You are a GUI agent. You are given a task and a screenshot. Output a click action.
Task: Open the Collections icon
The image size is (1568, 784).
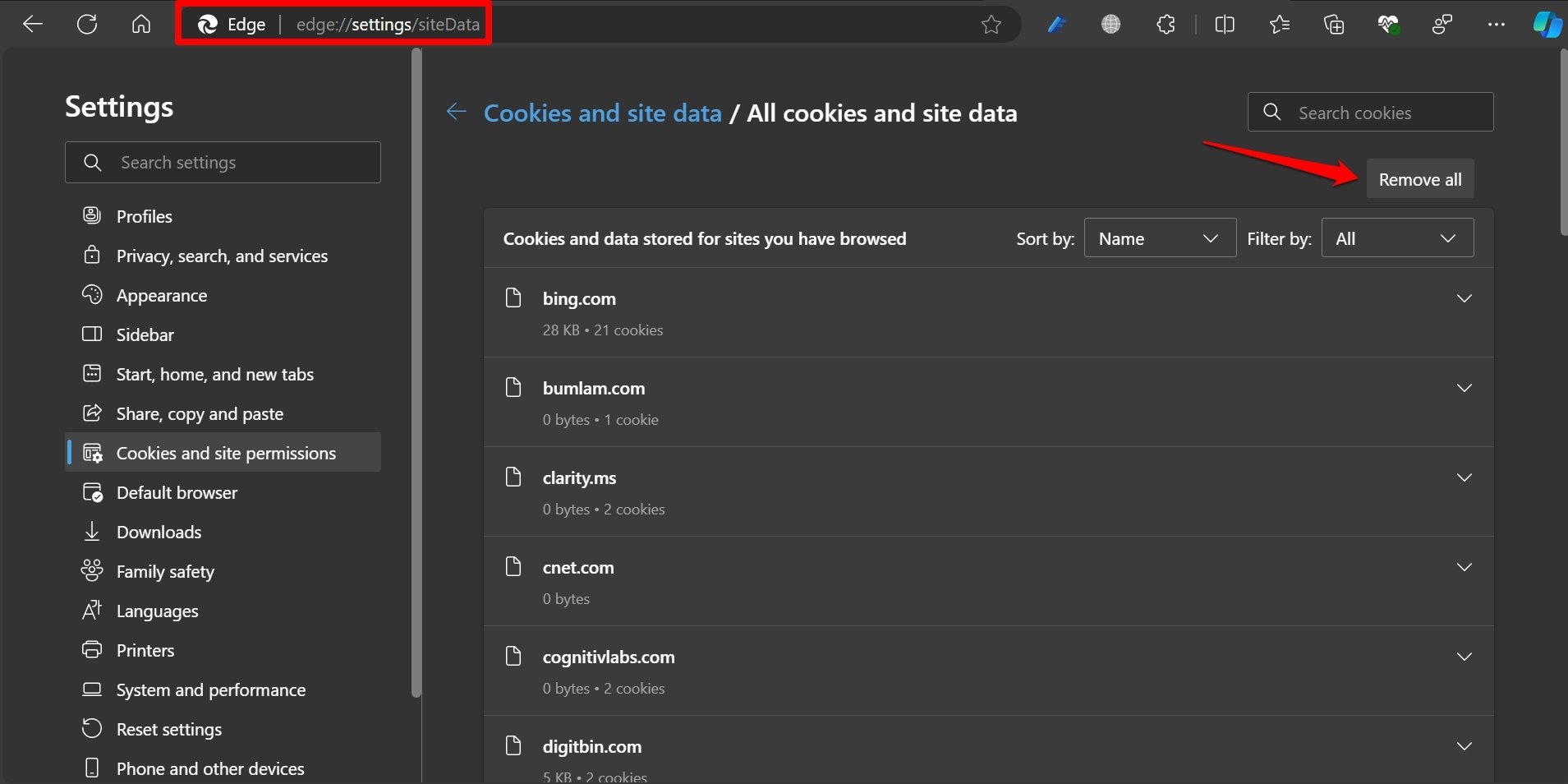pos(1334,25)
